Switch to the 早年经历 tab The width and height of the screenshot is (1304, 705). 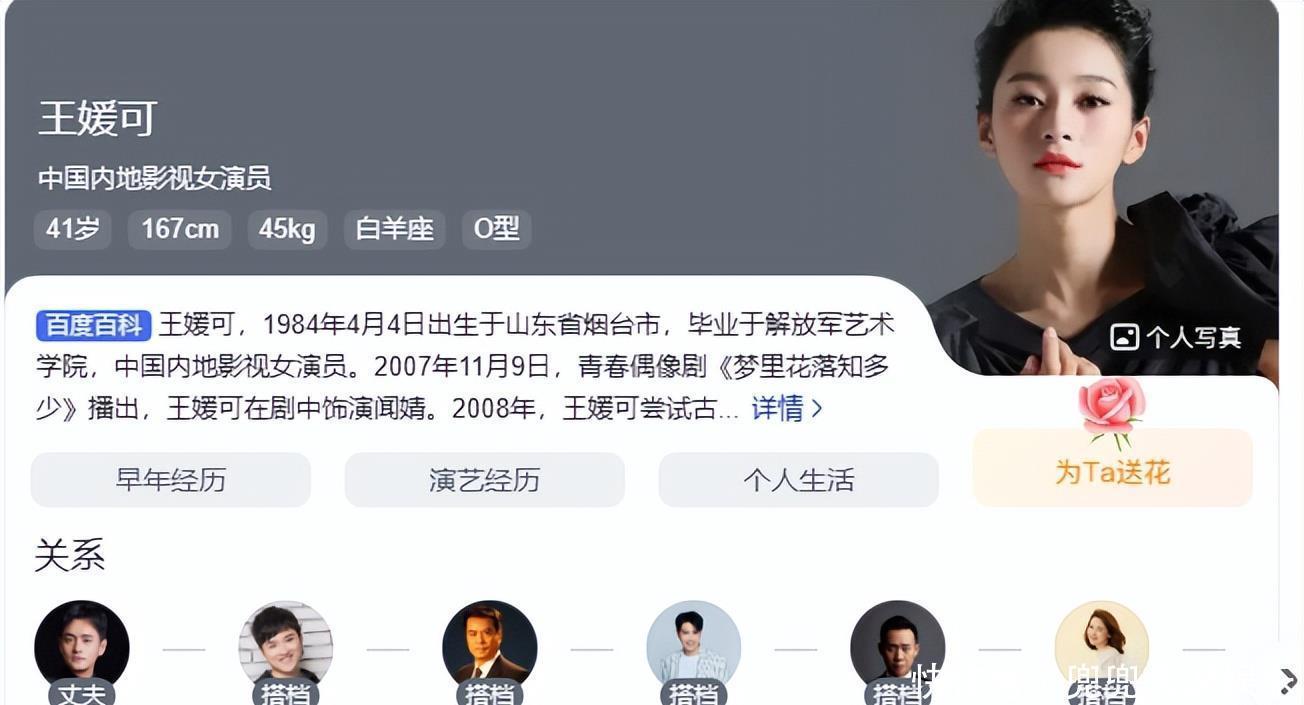171,480
